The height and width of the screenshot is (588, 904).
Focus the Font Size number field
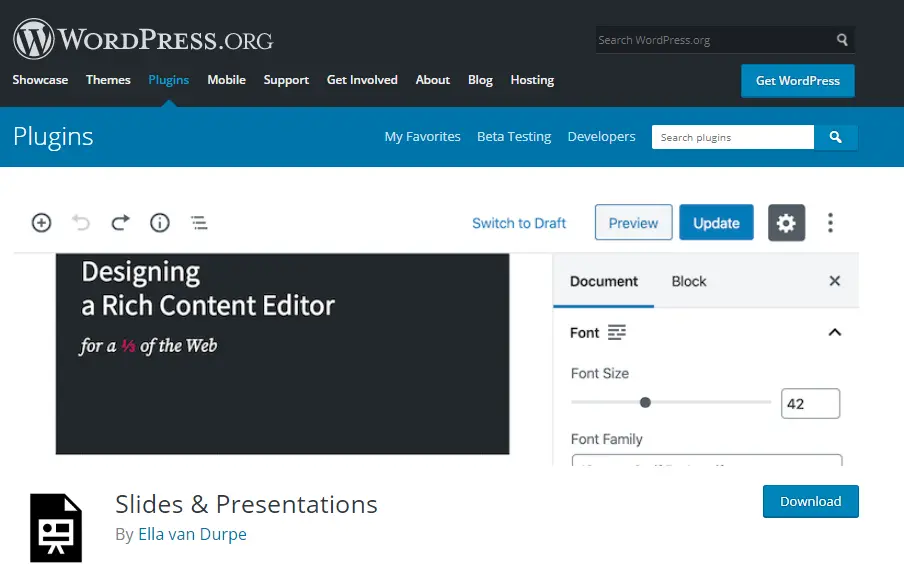810,404
